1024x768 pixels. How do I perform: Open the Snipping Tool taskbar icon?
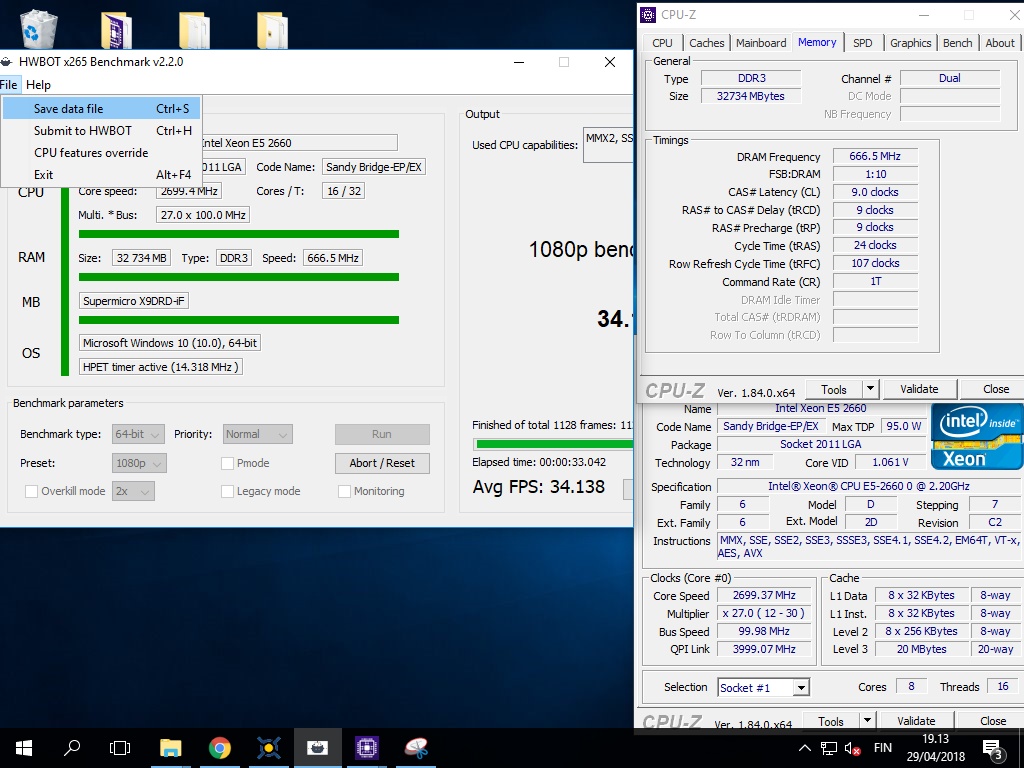click(416, 748)
